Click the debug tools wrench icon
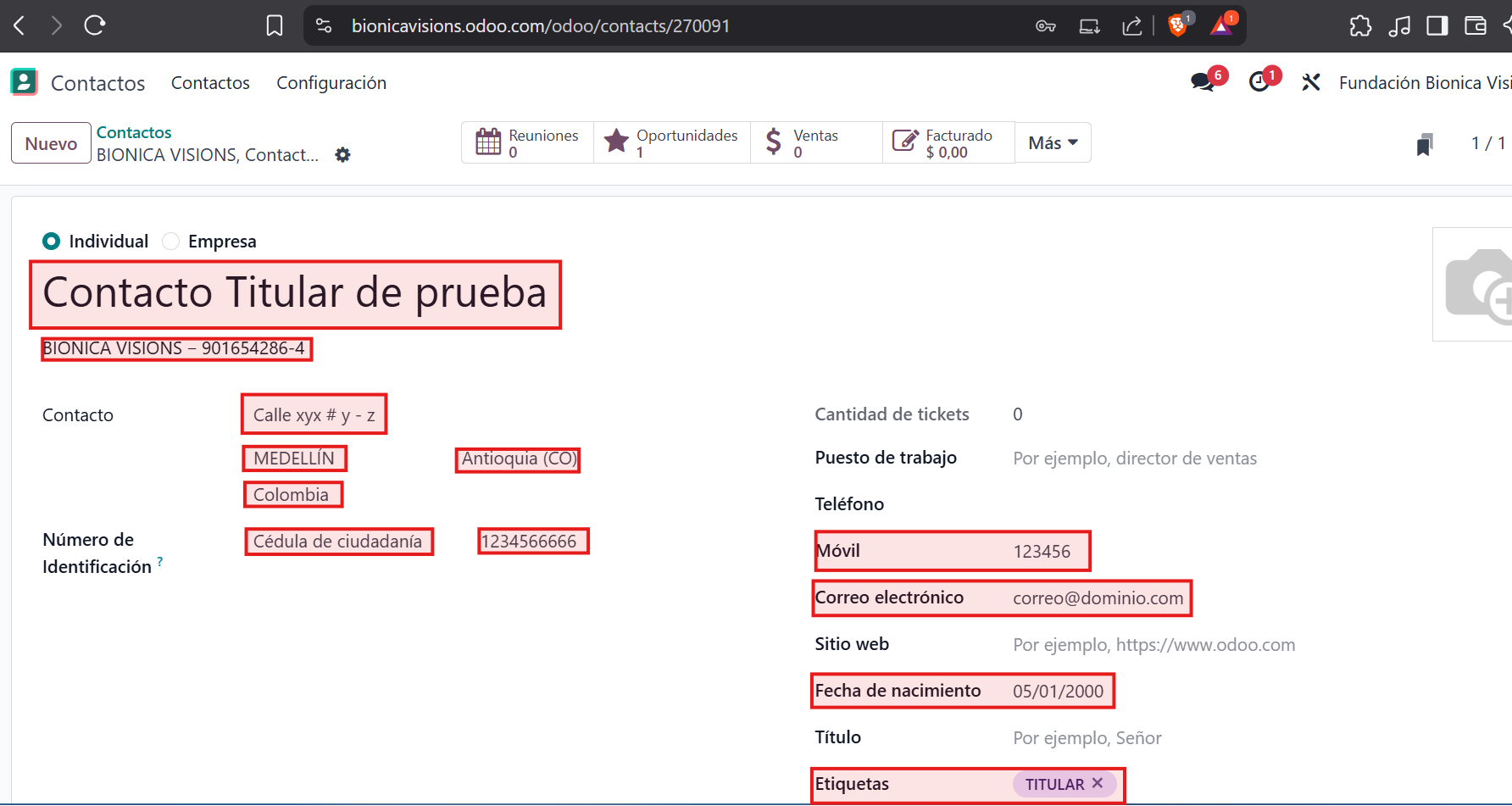 click(x=1311, y=82)
